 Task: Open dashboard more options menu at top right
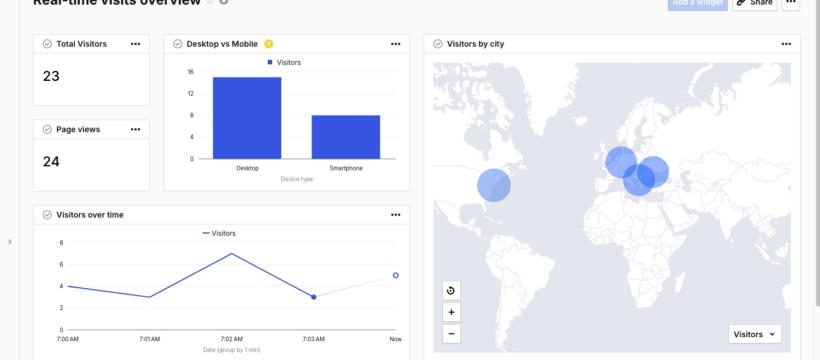[x=791, y=3]
